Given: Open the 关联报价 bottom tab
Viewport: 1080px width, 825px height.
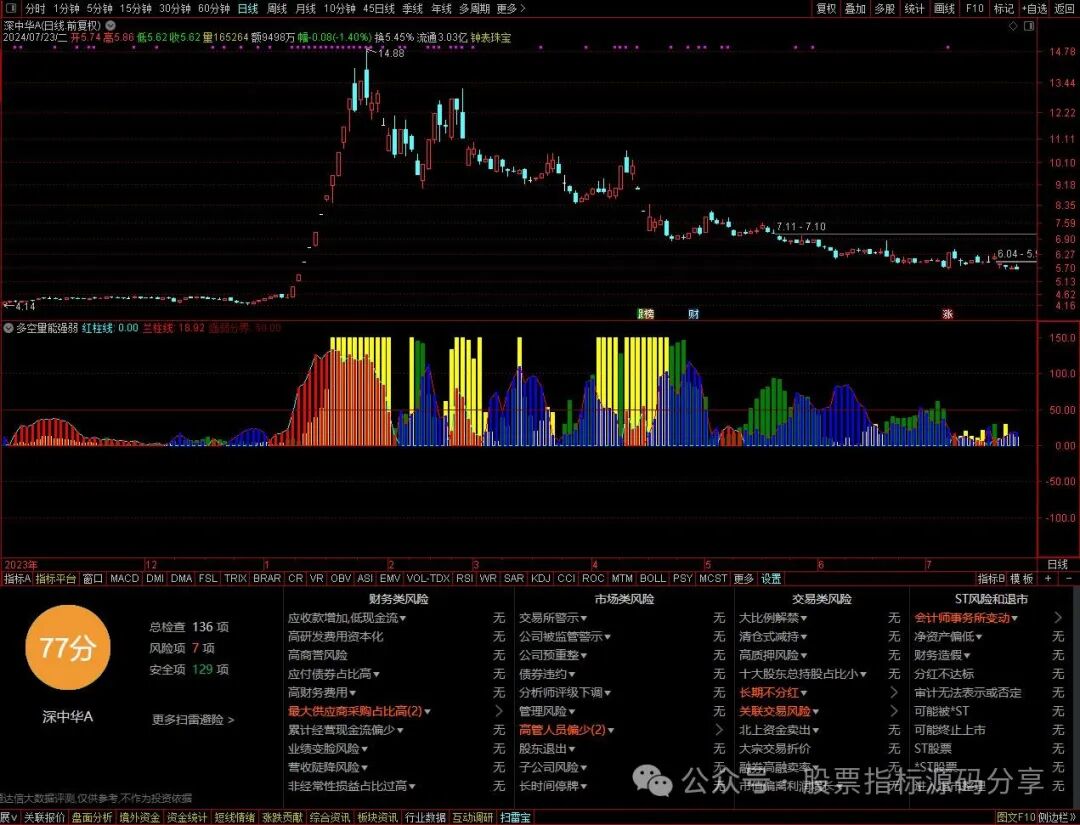Looking at the screenshot, I should point(44,817).
